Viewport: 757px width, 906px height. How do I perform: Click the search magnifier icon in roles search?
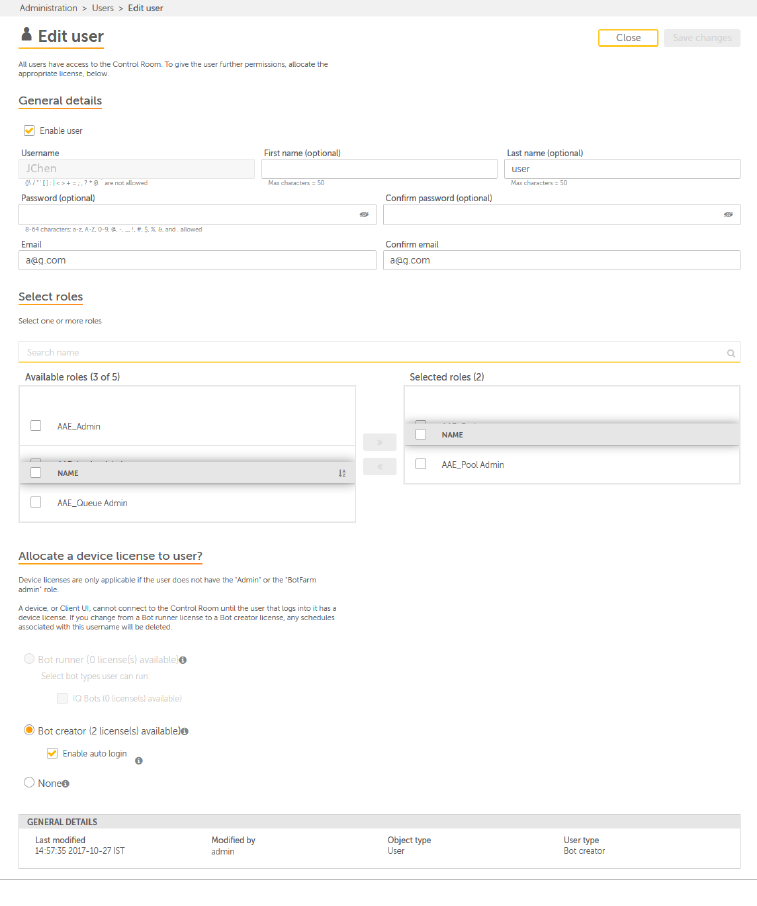[x=731, y=353]
